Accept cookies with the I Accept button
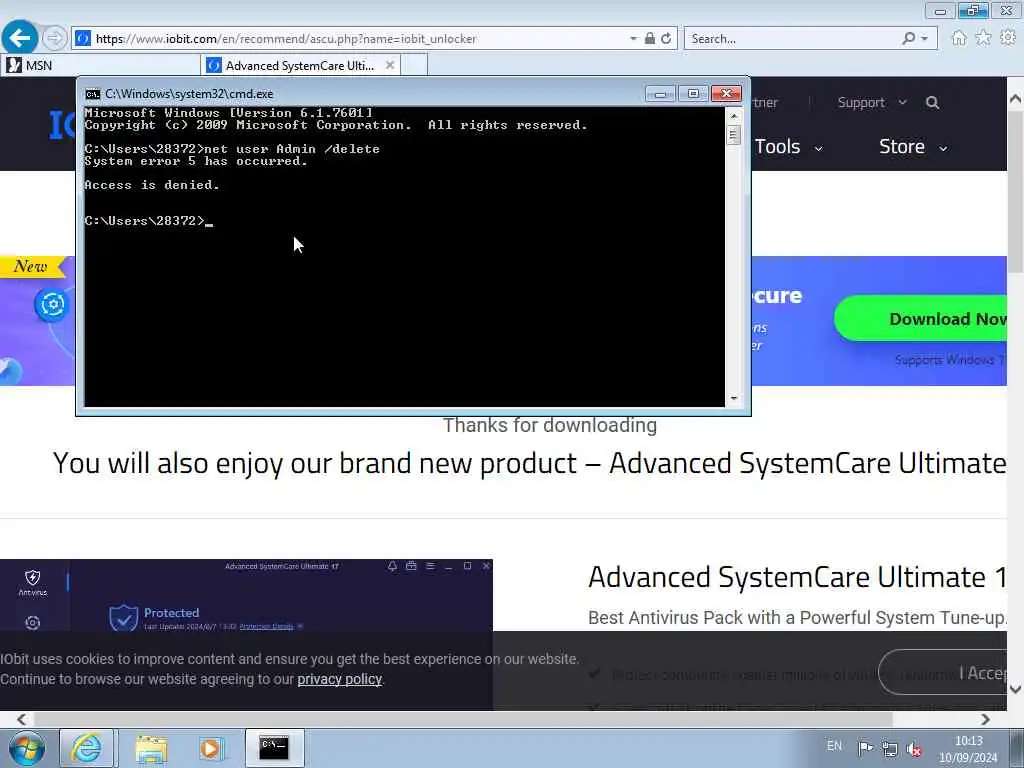Viewport: 1024px width, 768px height. (943, 673)
